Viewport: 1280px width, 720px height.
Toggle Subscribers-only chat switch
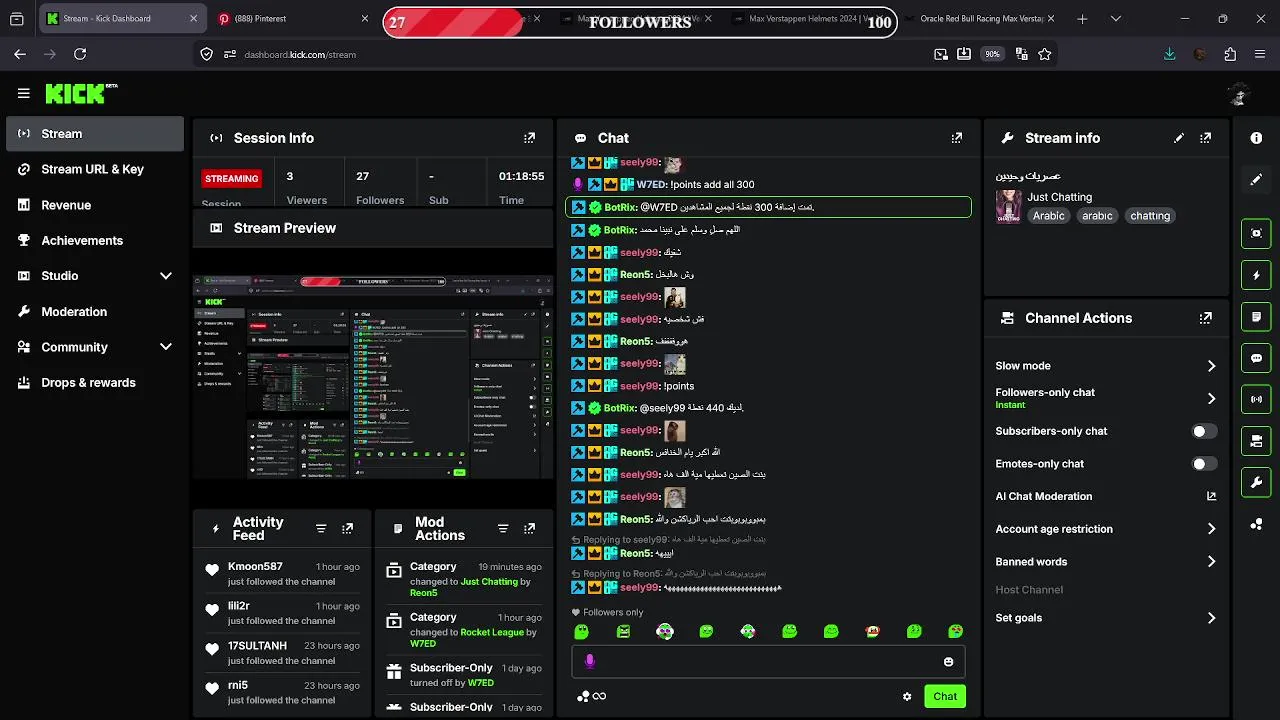(x=1205, y=431)
